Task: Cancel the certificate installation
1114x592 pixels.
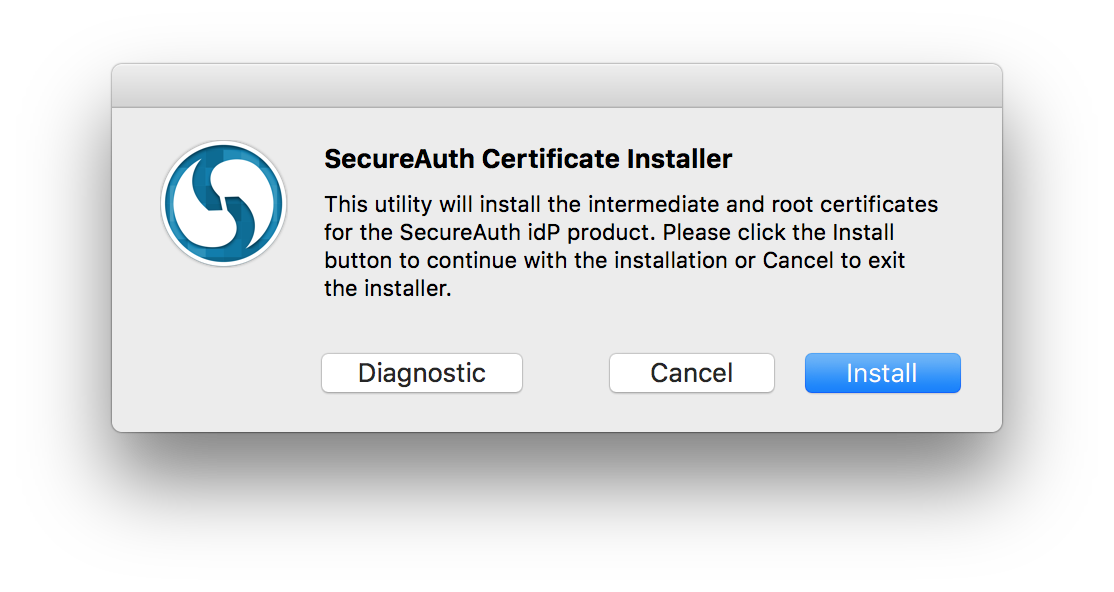Action: tap(691, 373)
